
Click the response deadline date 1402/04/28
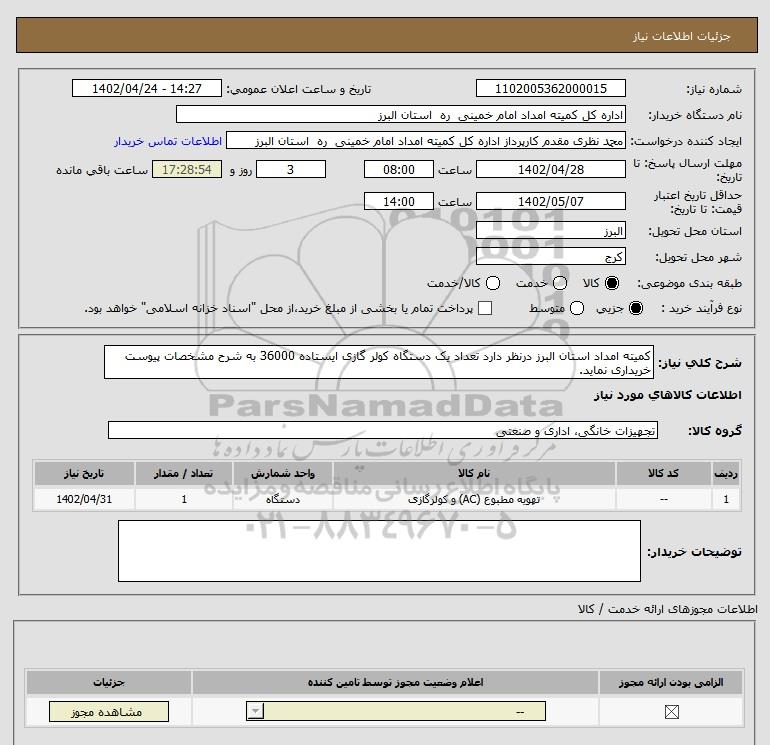(550, 169)
